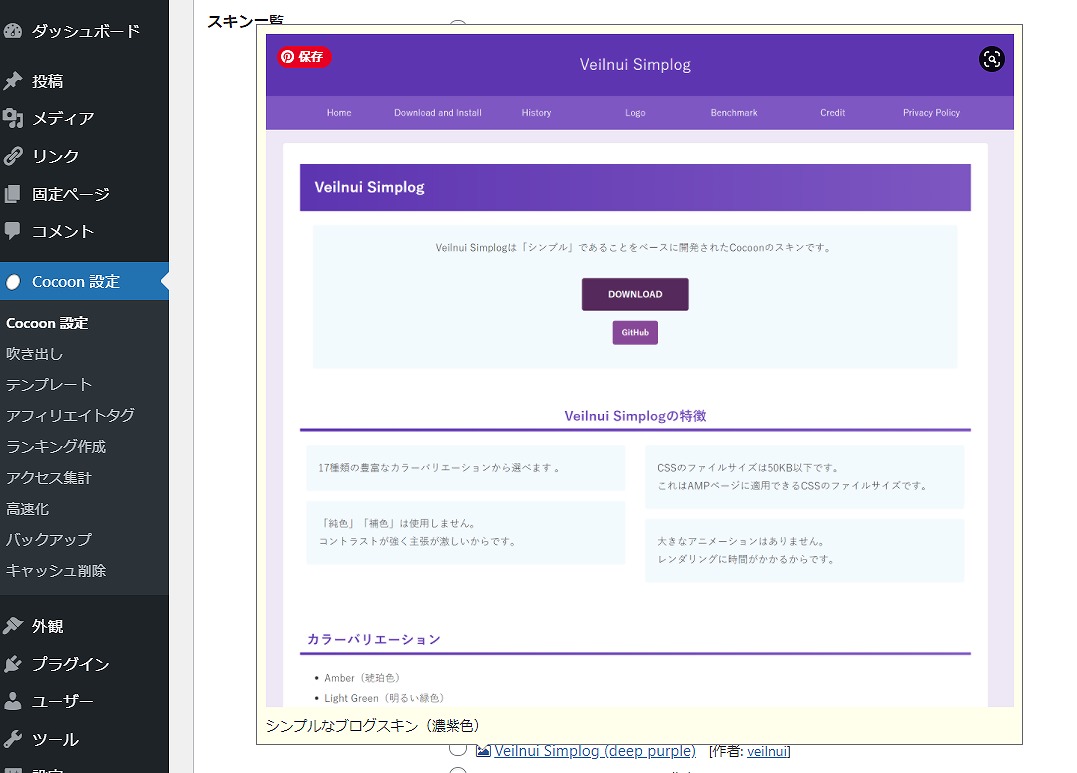This screenshot has height=773, width=1077.
Task: Open 外観 menu item
Action: (x=47, y=626)
